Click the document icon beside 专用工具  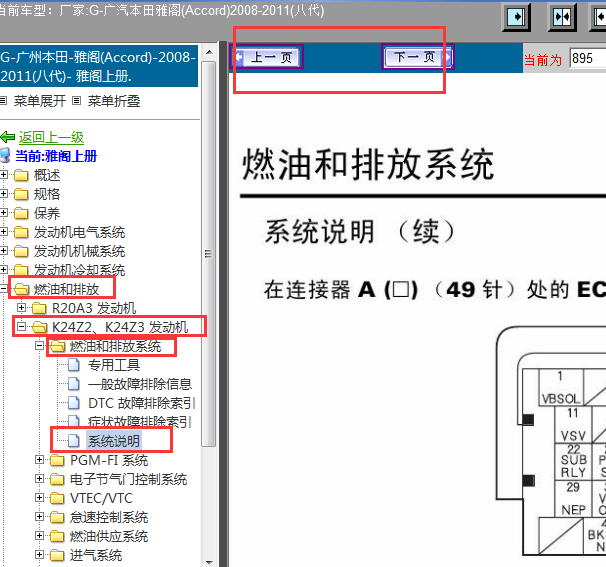pyautogui.click(x=73, y=365)
